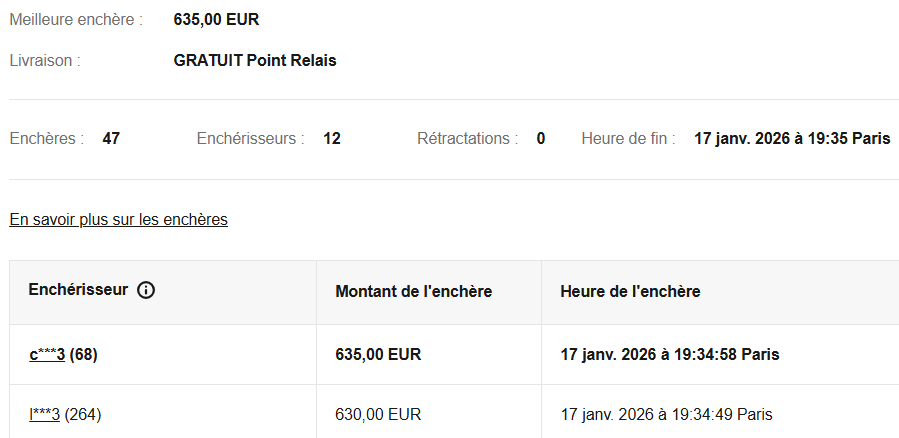Click the "GRATUIT Point Relais" delivery text
Image resolution: width=899 pixels, height=438 pixels.
255,60
